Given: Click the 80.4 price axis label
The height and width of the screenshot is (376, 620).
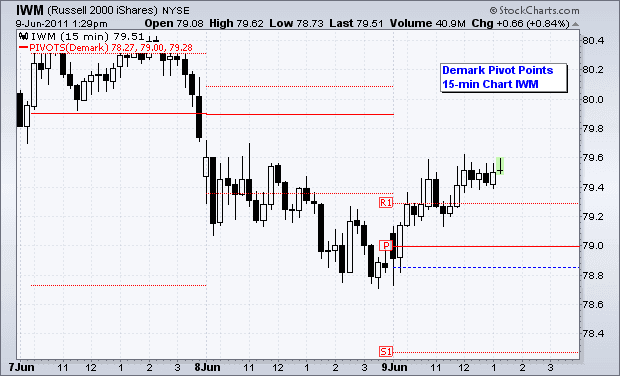Looking at the screenshot, I should (x=594, y=41).
